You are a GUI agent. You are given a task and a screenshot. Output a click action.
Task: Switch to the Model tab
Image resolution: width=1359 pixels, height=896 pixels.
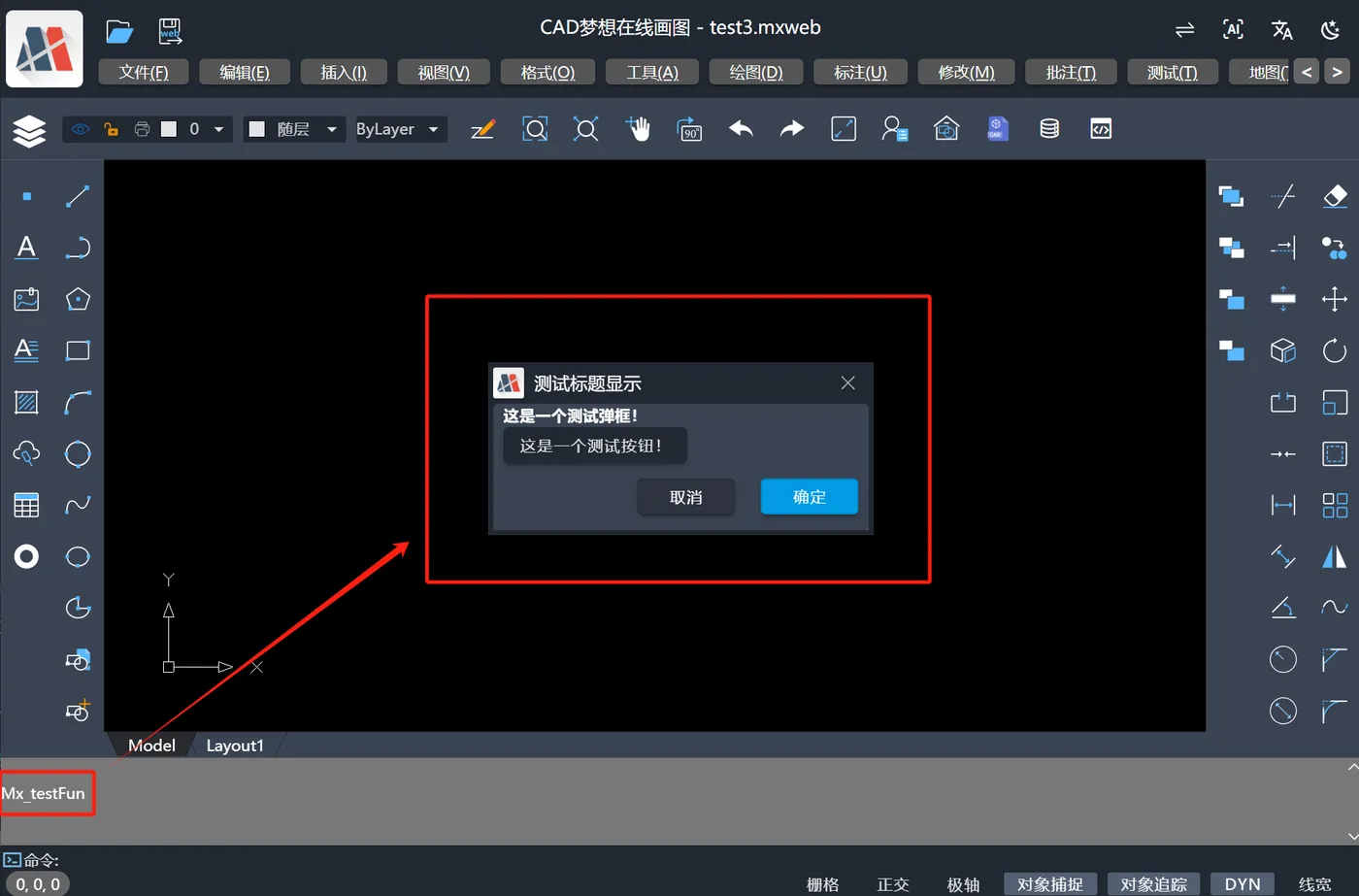pos(151,746)
